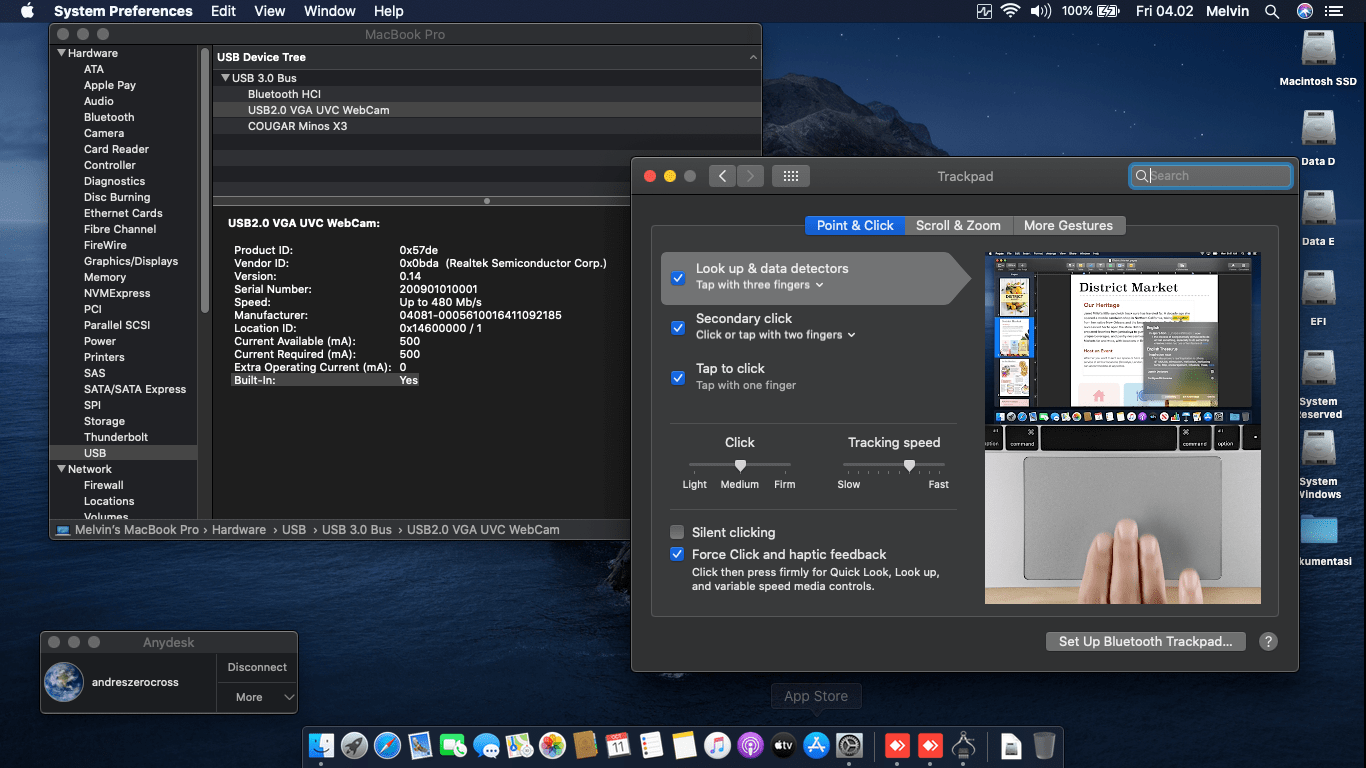The width and height of the screenshot is (1366, 768).
Task: Disable Tap to click checkbox
Action: [678, 377]
